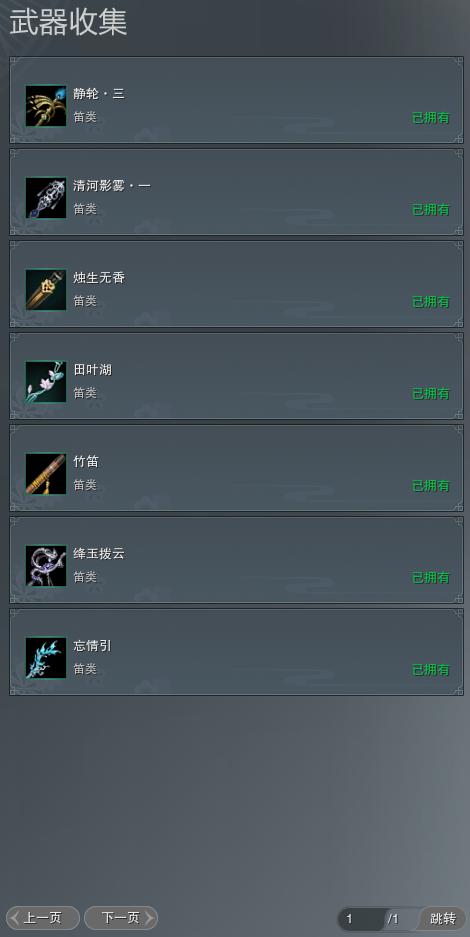Go to previous page with 上一页
The height and width of the screenshot is (937, 470).
pyautogui.click(x=42, y=918)
